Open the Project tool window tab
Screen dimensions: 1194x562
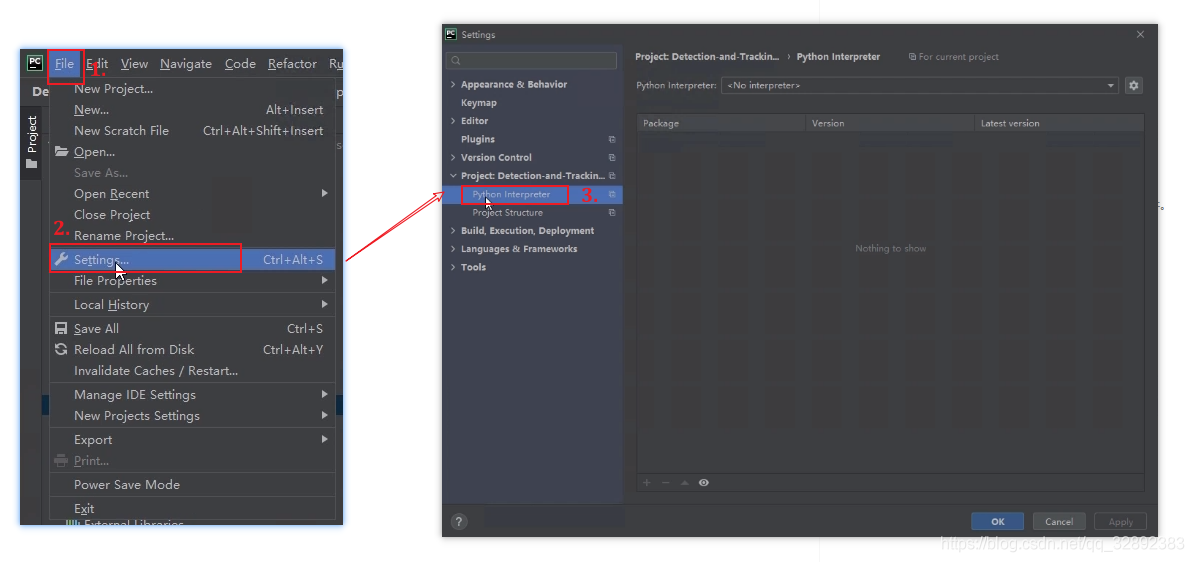(x=32, y=134)
